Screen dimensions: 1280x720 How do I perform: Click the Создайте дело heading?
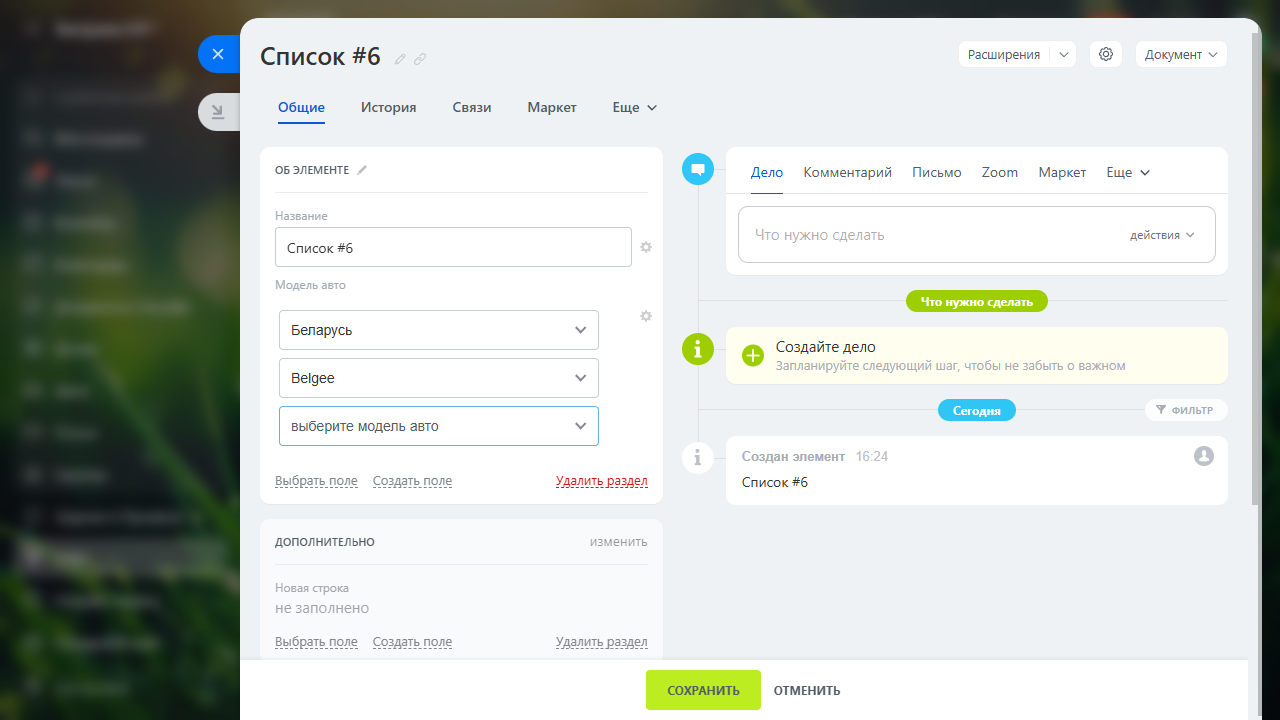[x=826, y=347]
